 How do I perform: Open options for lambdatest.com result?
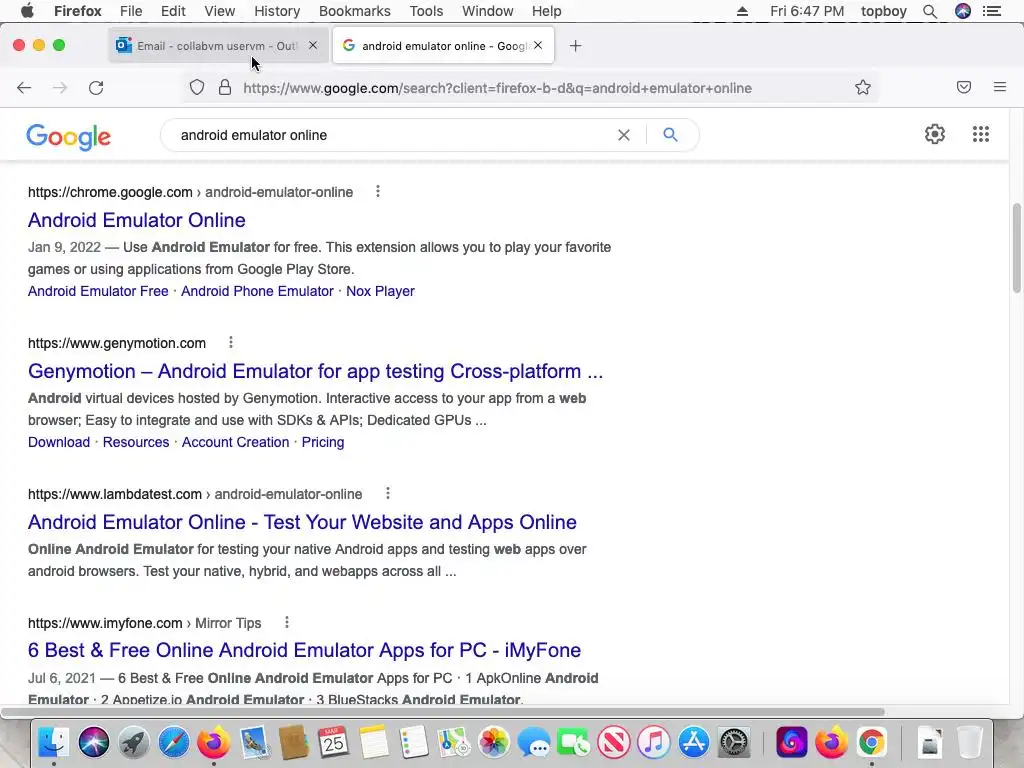click(x=387, y=493)
